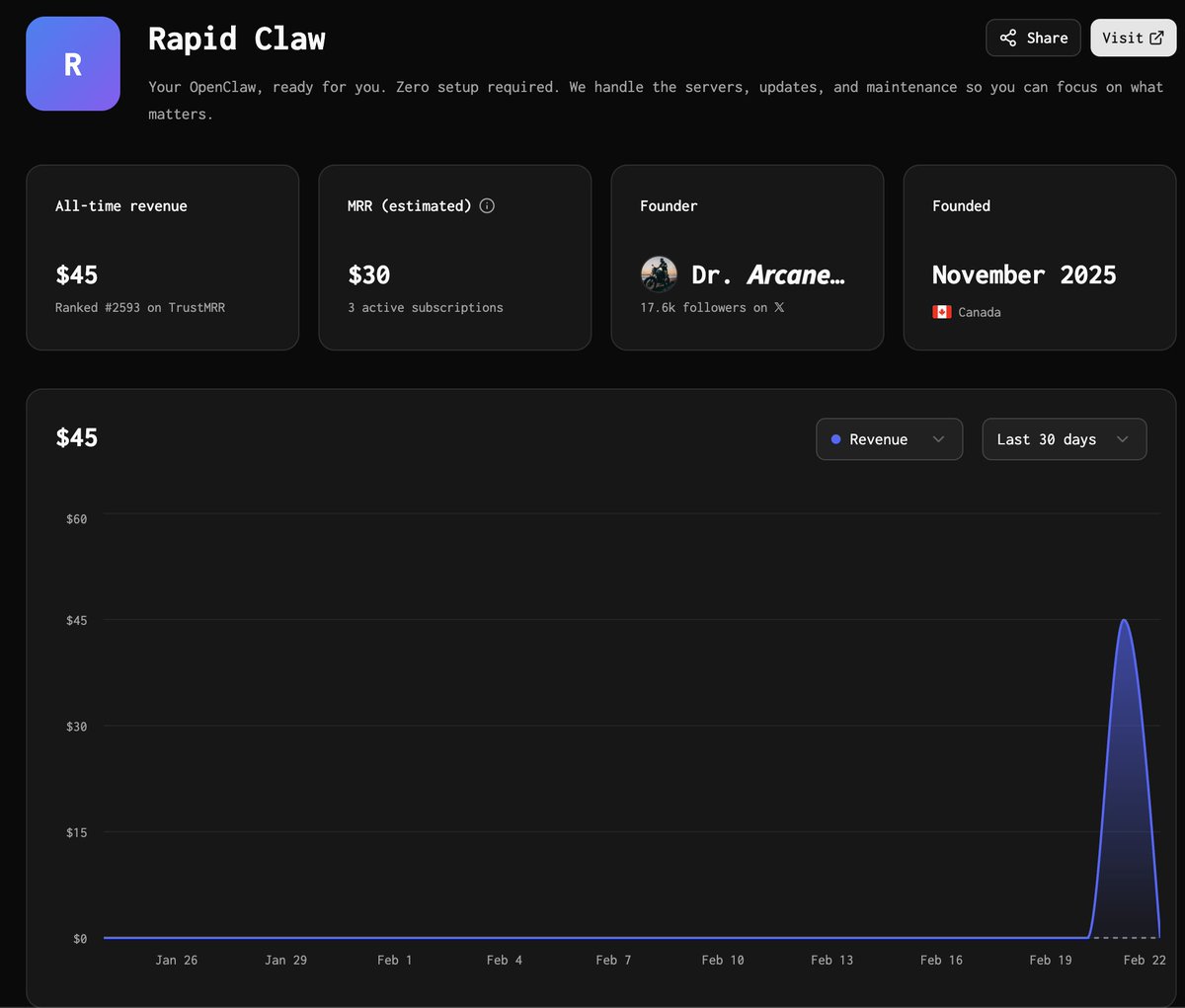Click the founder's avatar picture
The width and height of the screenshot is (1185, 1008).
(x=659, y=274)
